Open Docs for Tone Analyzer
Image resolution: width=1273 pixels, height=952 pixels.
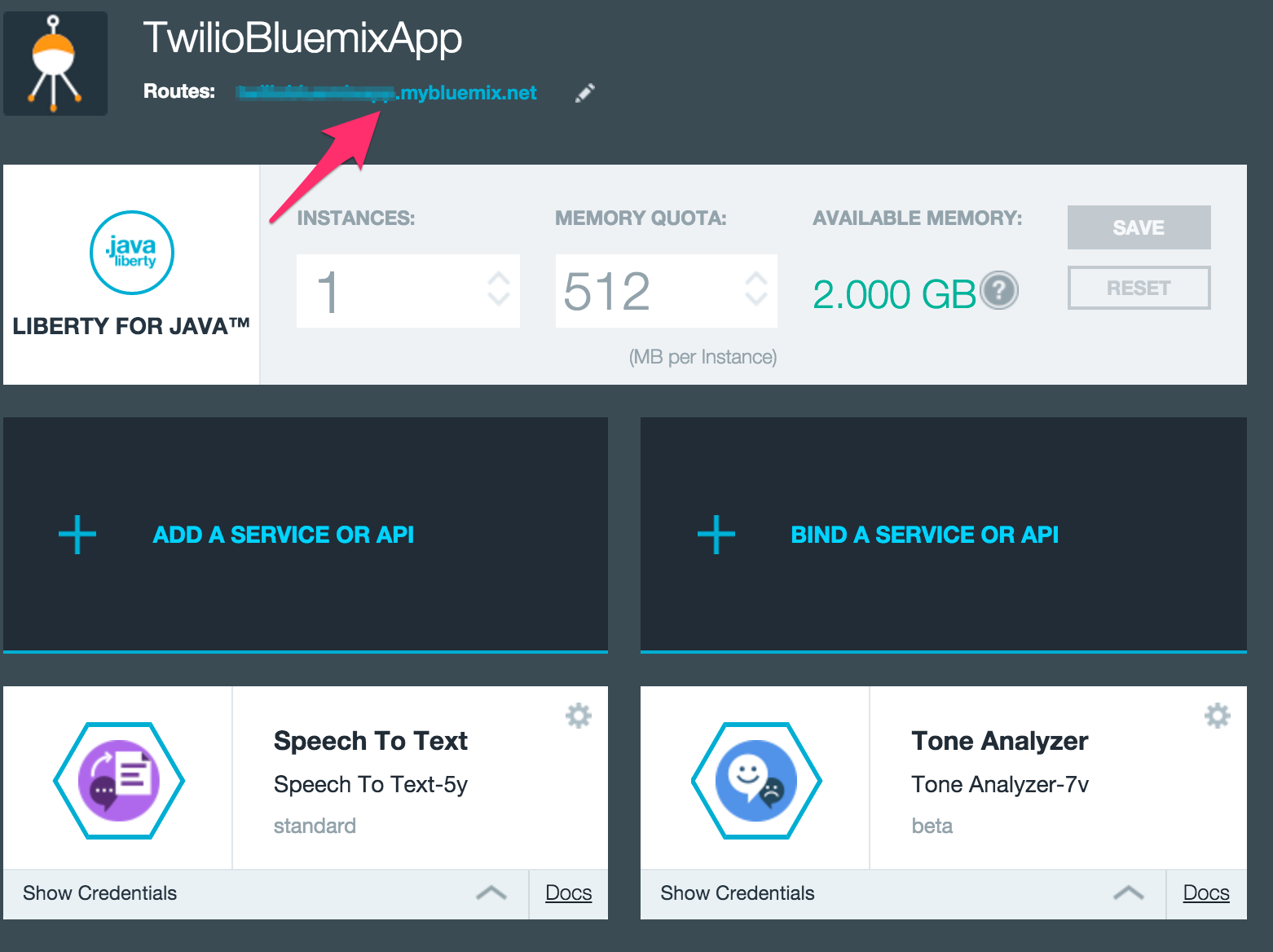coord(1206,893)
